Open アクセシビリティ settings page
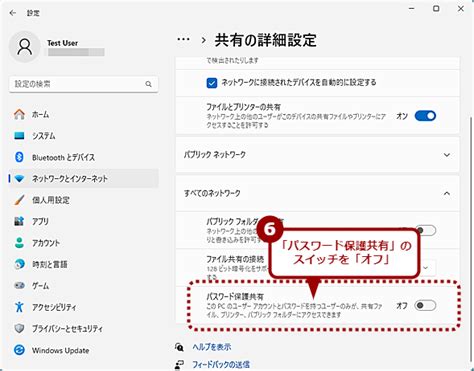This screenshot has width=474, height=371. coord(84,307)
